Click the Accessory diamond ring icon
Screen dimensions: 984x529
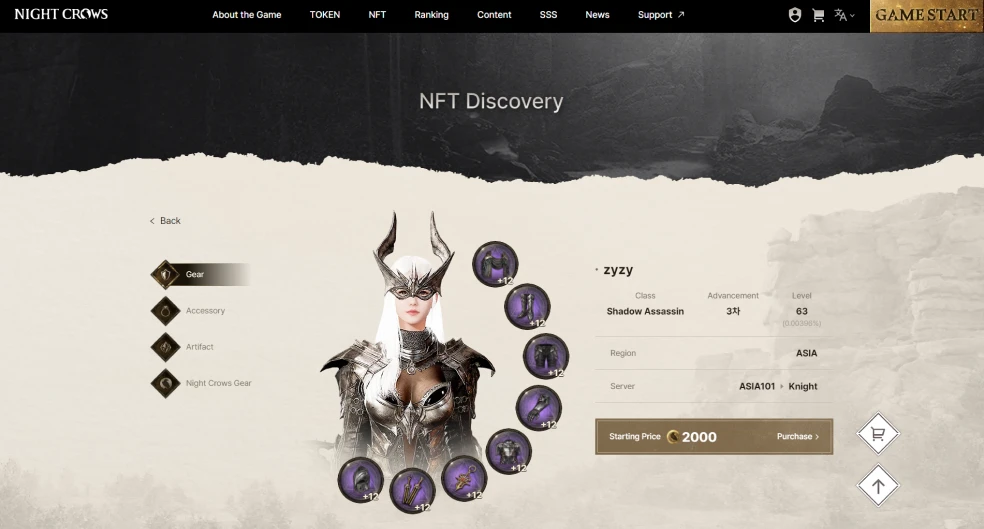pos(166,311)
